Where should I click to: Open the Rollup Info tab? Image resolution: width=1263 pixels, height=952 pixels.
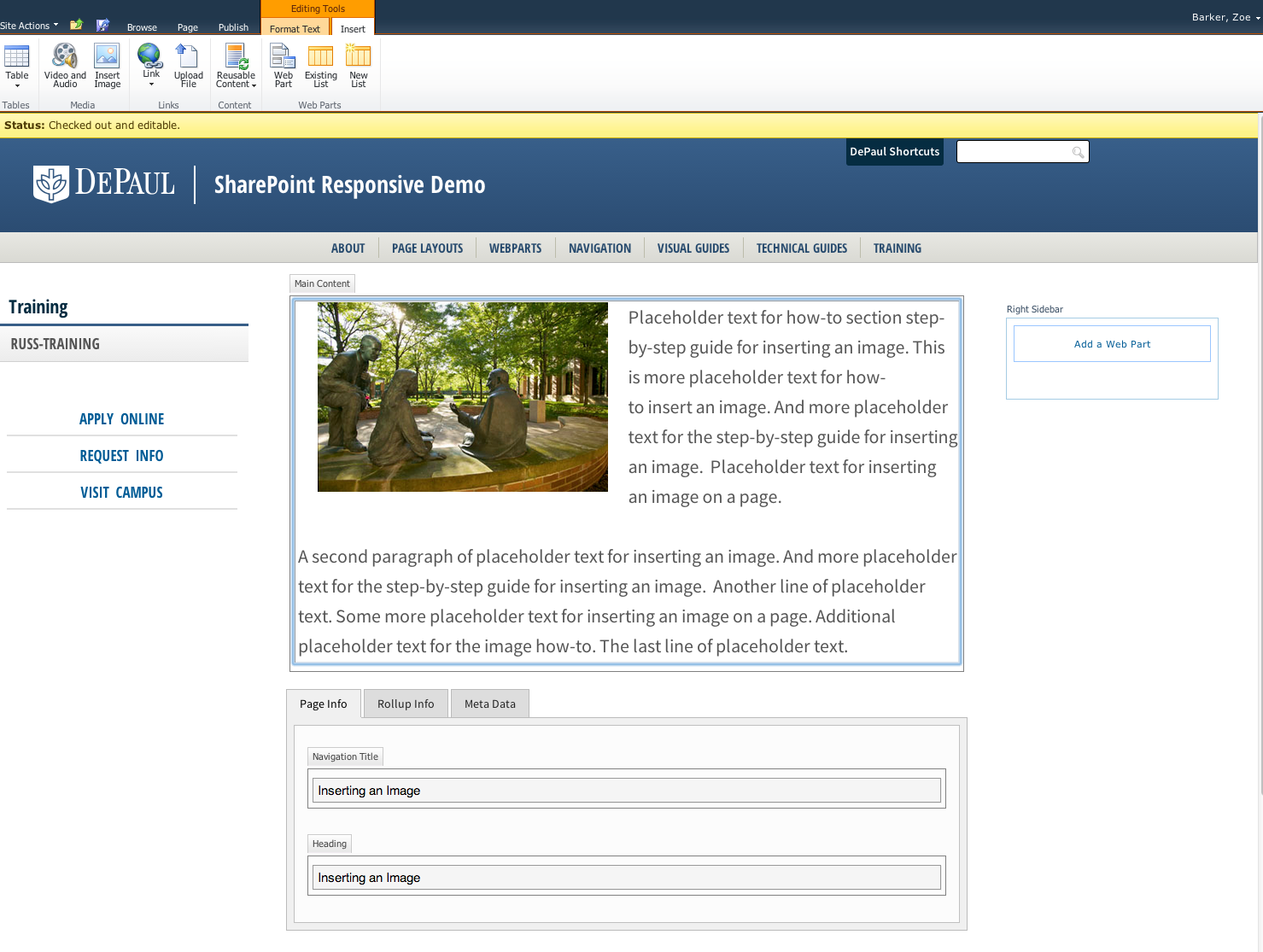406,704
